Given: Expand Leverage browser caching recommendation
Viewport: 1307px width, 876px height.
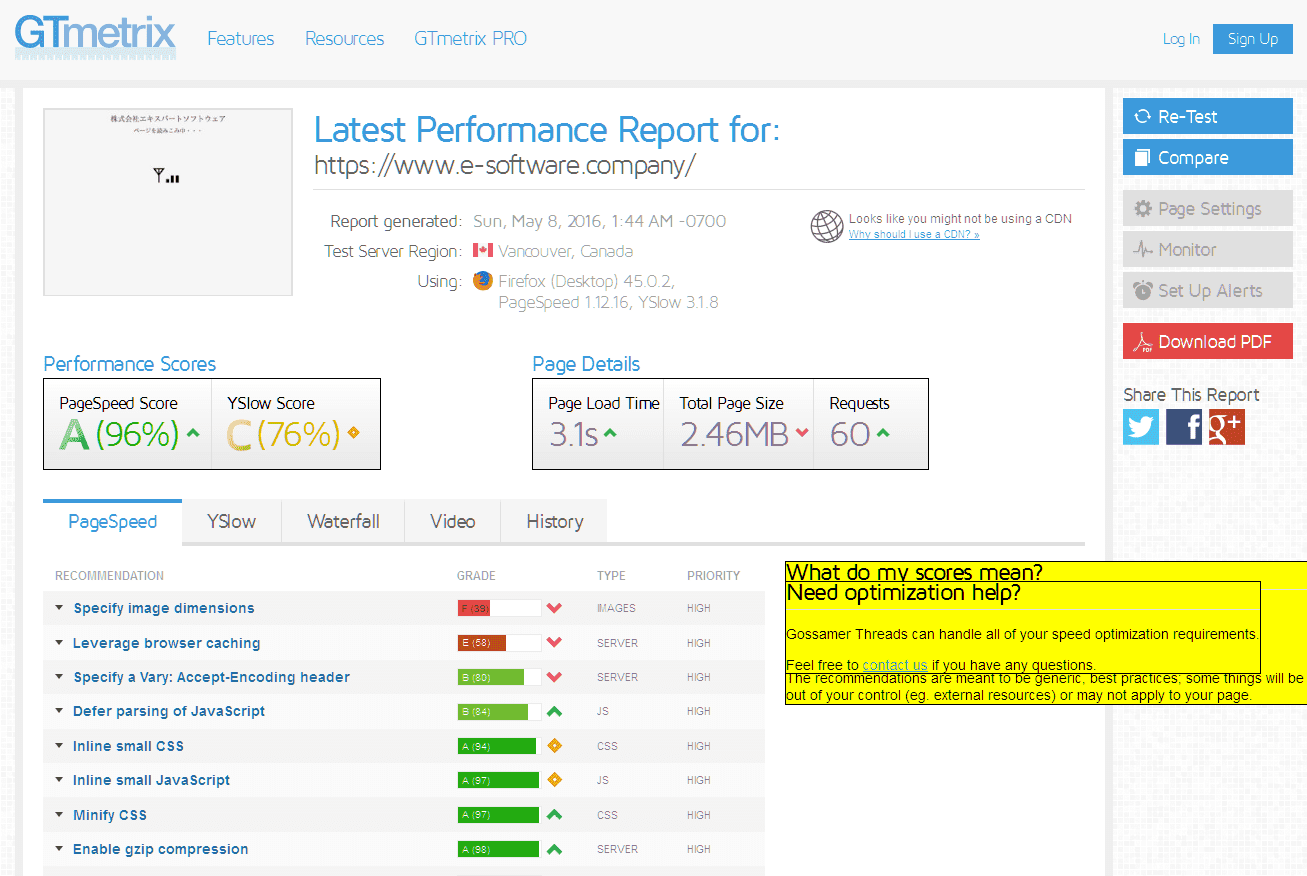Looking at the screenshot, I should (59, 643).
